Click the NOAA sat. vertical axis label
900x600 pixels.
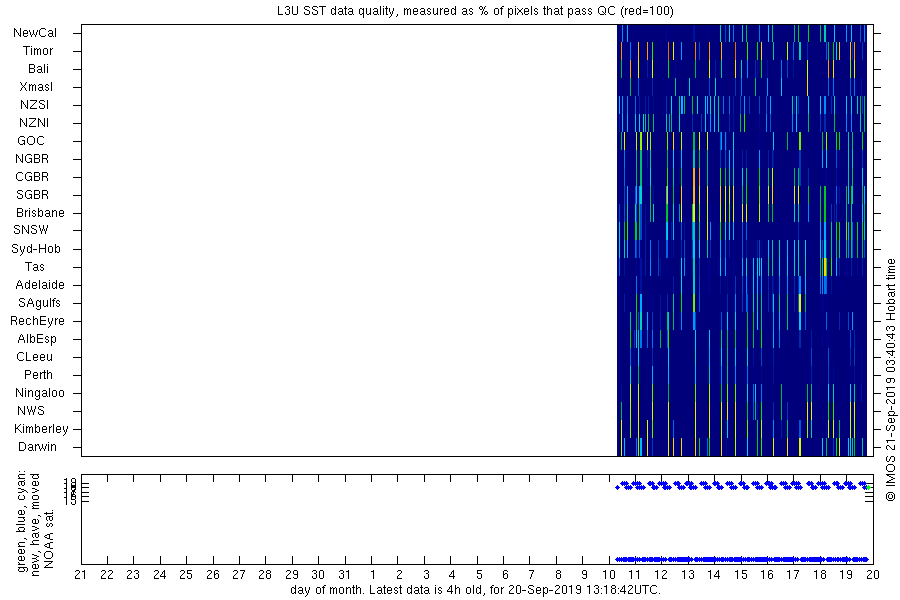pyautogui.click(x=48, y=521)
